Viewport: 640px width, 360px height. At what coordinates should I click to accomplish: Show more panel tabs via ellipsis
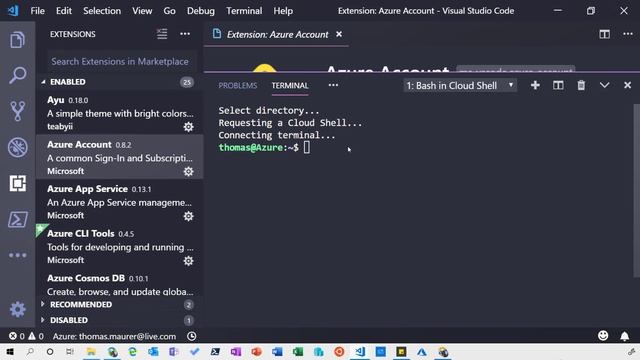[x=333, y=85]
